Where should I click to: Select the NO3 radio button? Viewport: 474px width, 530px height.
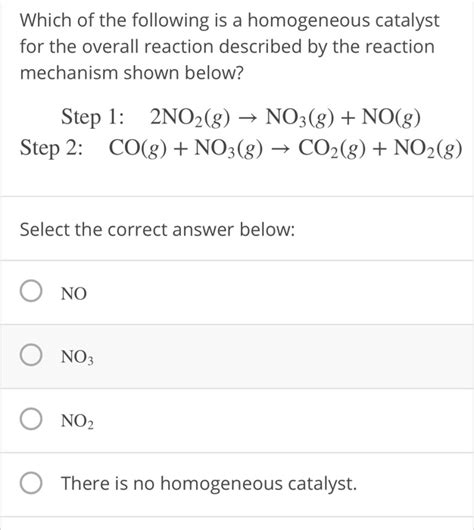tap(31, 355)
